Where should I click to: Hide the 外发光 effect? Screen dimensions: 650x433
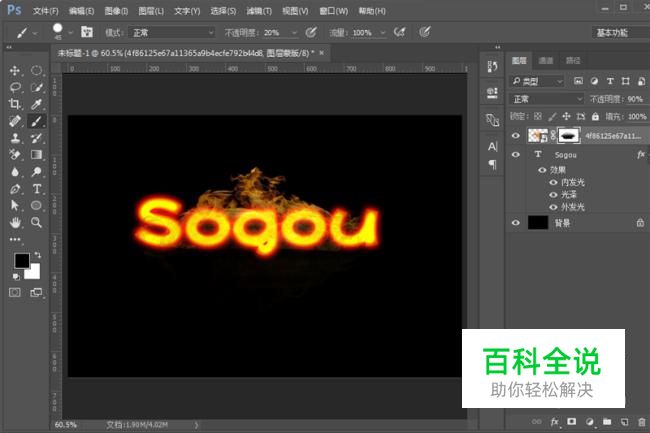pyautogui.click(x=553, y=207)
